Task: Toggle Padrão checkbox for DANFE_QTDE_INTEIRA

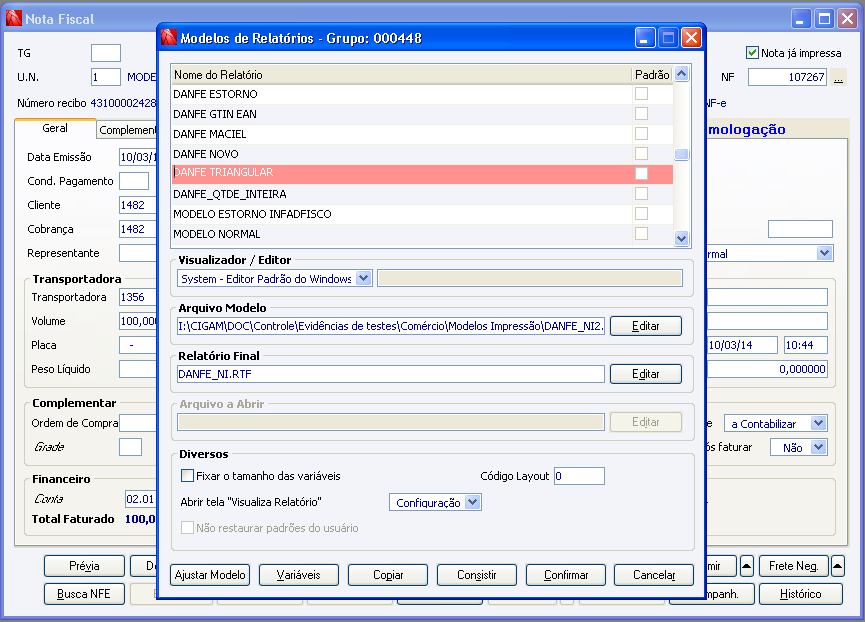Action: tap(641, 194)
